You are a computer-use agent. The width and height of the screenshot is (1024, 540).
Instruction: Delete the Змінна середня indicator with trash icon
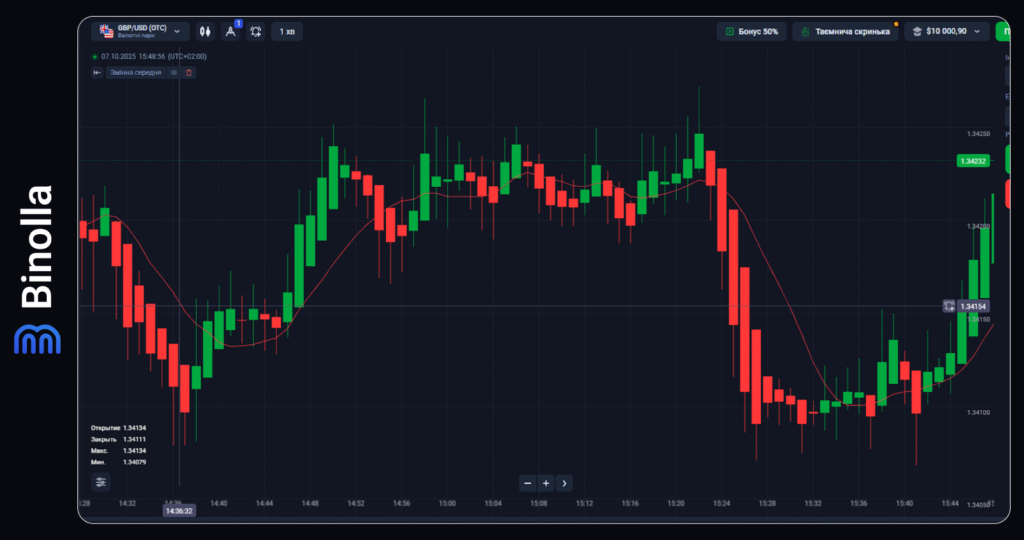point(189,73)
